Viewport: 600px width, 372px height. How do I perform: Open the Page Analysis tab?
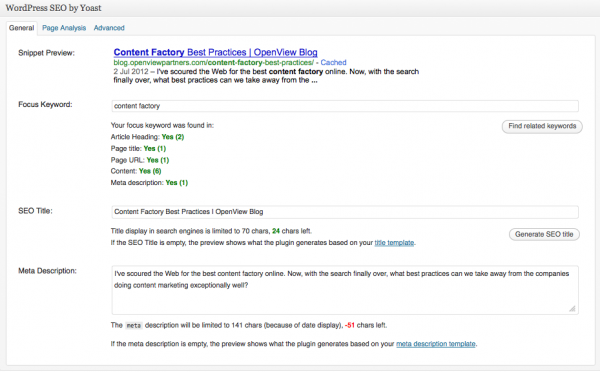pyautogui.click(x=64, y=28)
